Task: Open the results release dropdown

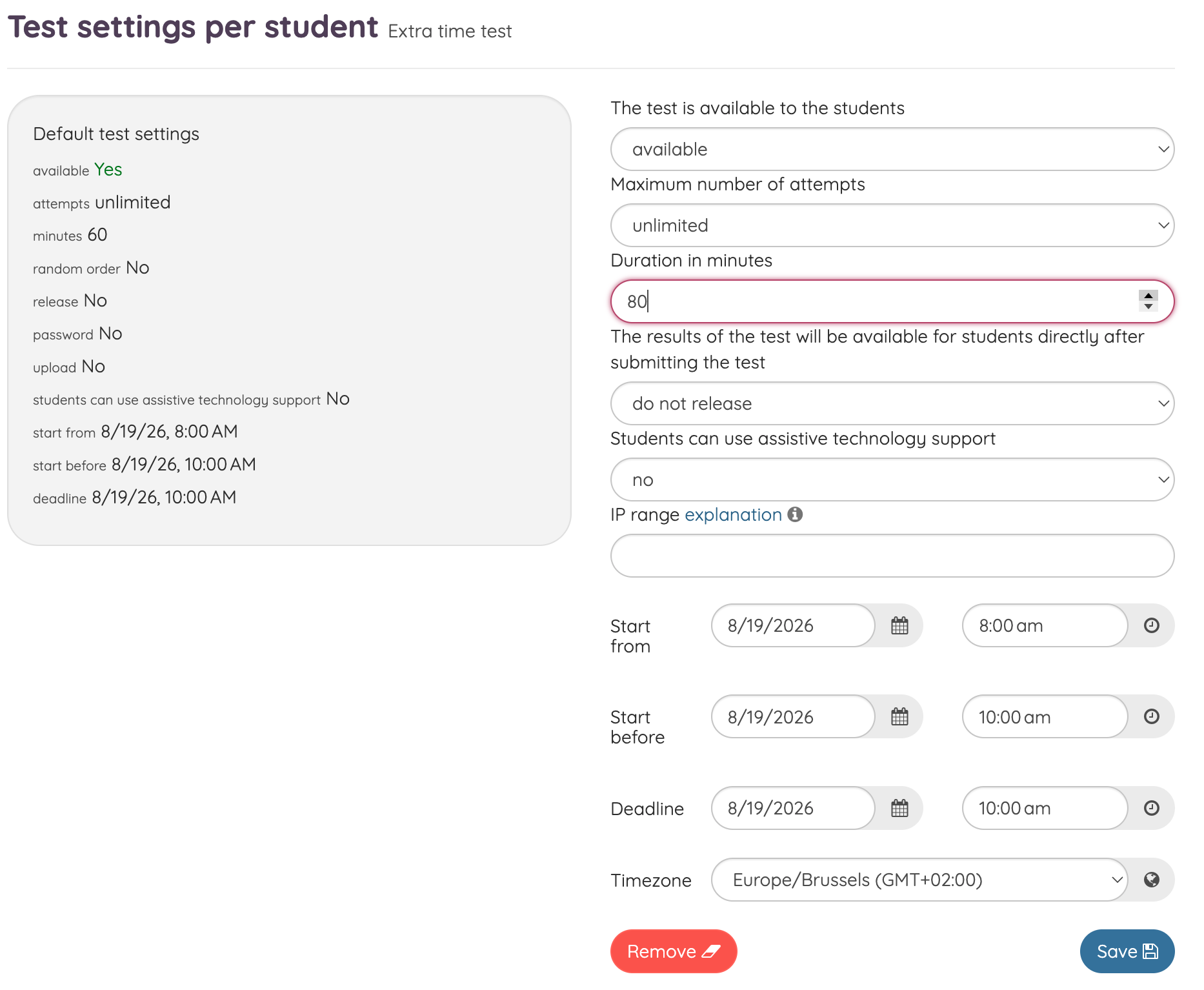Action: click(x=892, y=403)
